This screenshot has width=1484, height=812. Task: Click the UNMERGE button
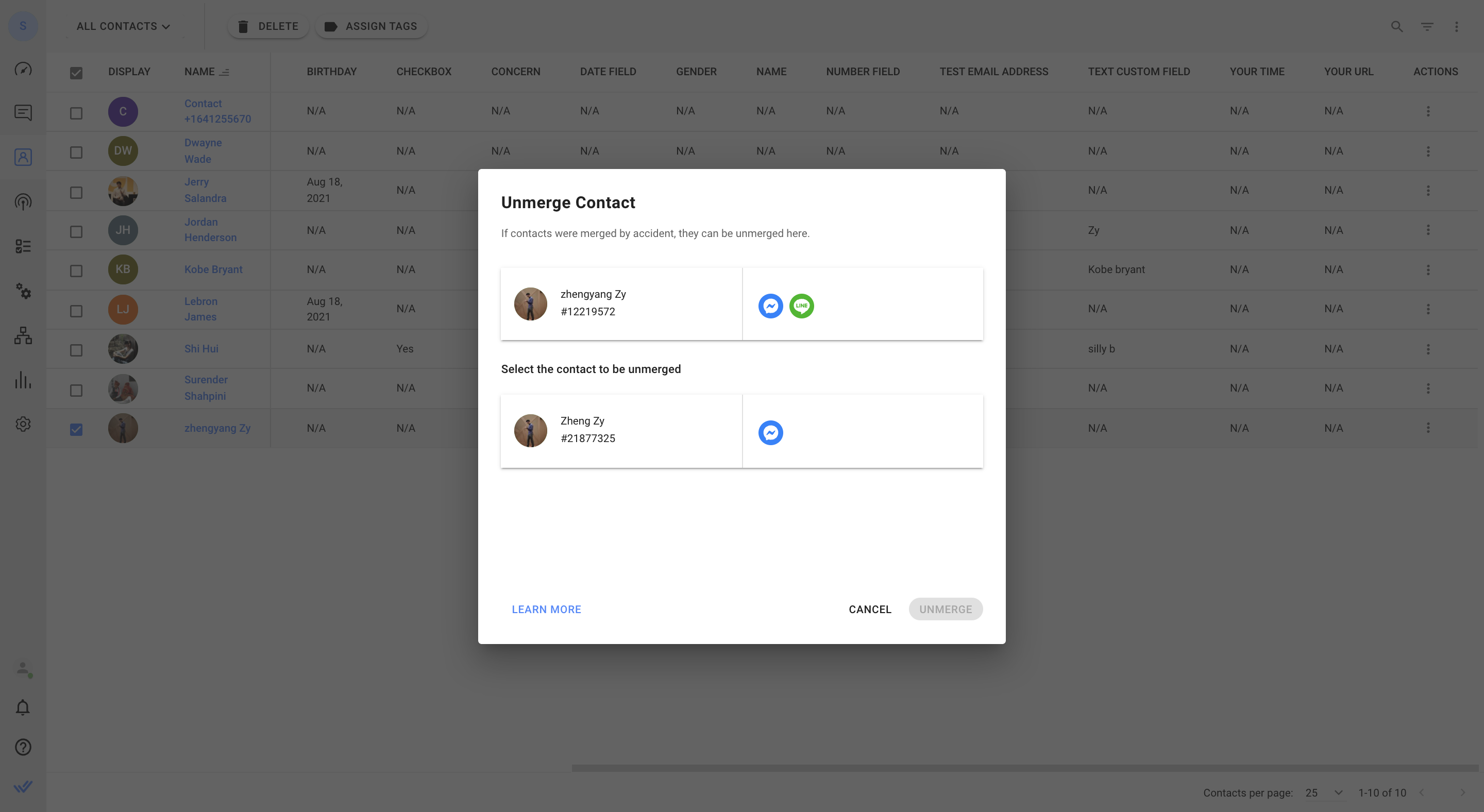pos(946,610)
